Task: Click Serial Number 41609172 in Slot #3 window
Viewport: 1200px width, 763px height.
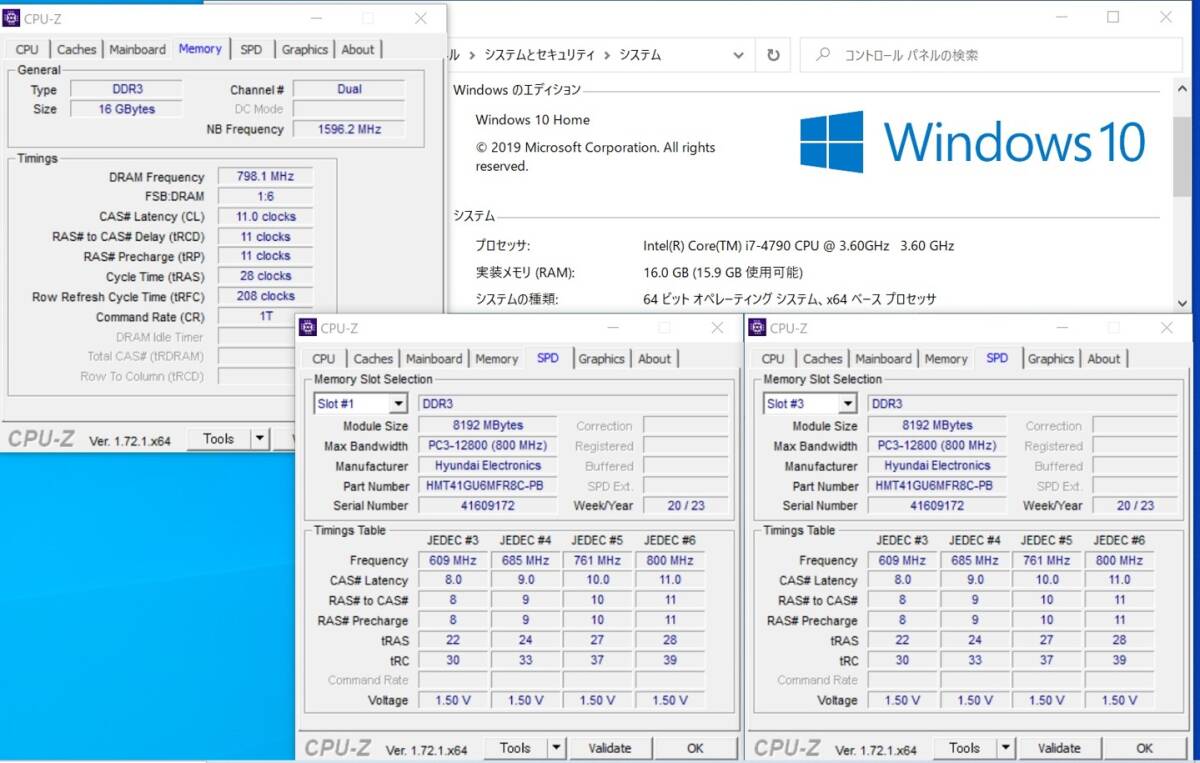Action: pyautogui.click(x=936, y=505)
